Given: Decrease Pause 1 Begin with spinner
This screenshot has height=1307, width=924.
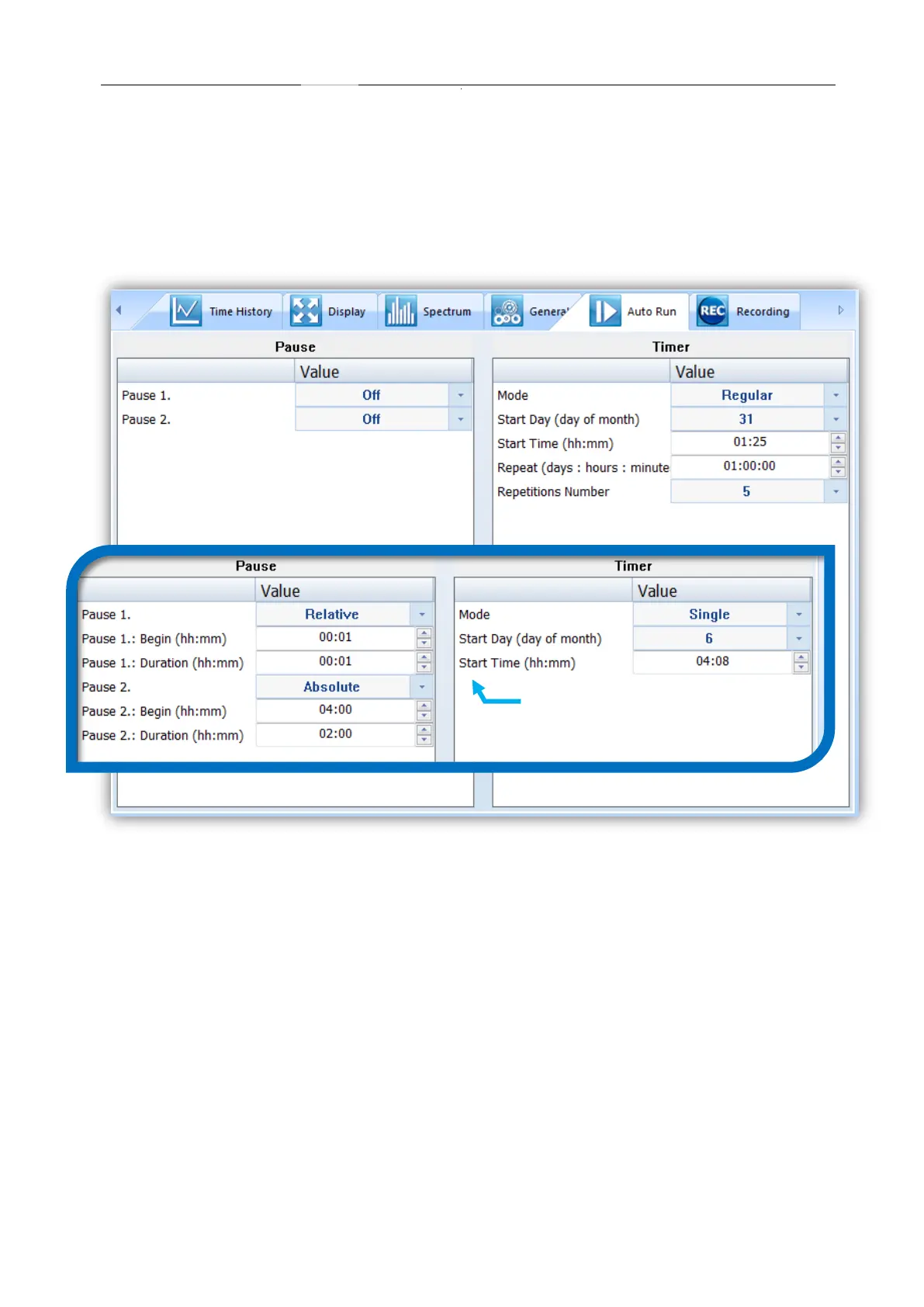Looking at the screenshot, I should pyautogui.click(x=424, y=643).
